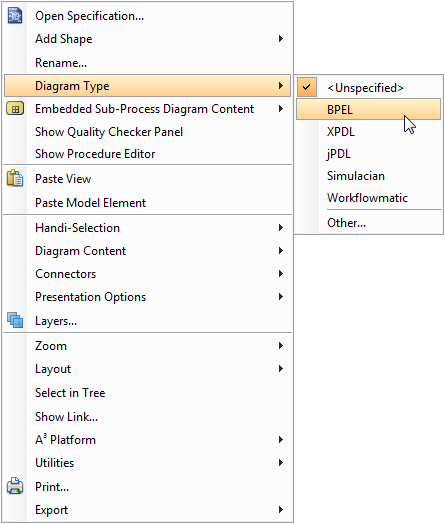Set diagram type to Workflowmatic
The image size is (445, 524).
[369, 198]
